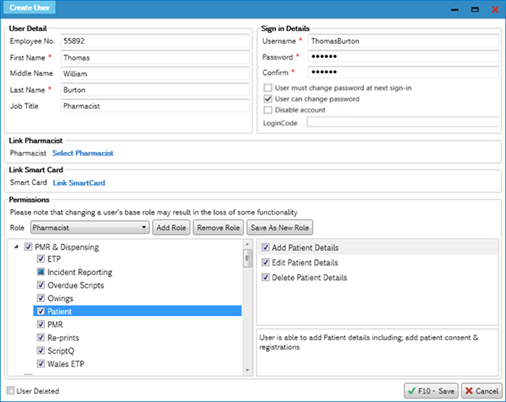
Task: Click the permissions tree scroll down arrow
Action: pos(247,370)
